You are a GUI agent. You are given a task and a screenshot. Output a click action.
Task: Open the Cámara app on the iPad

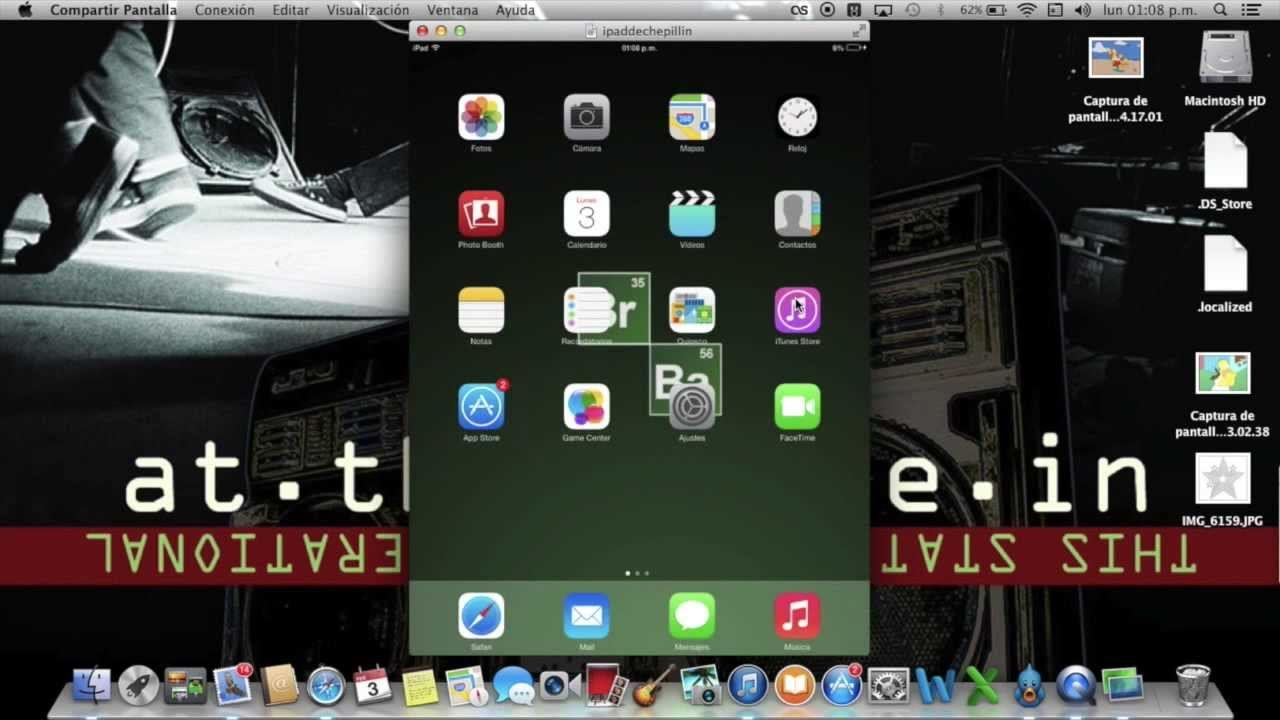586,117
